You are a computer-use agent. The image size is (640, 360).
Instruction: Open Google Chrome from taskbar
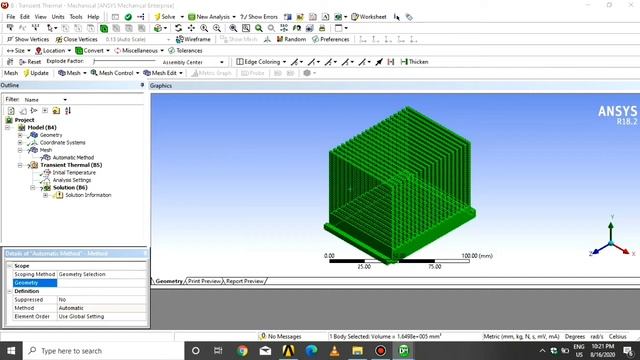coord(242,351)
